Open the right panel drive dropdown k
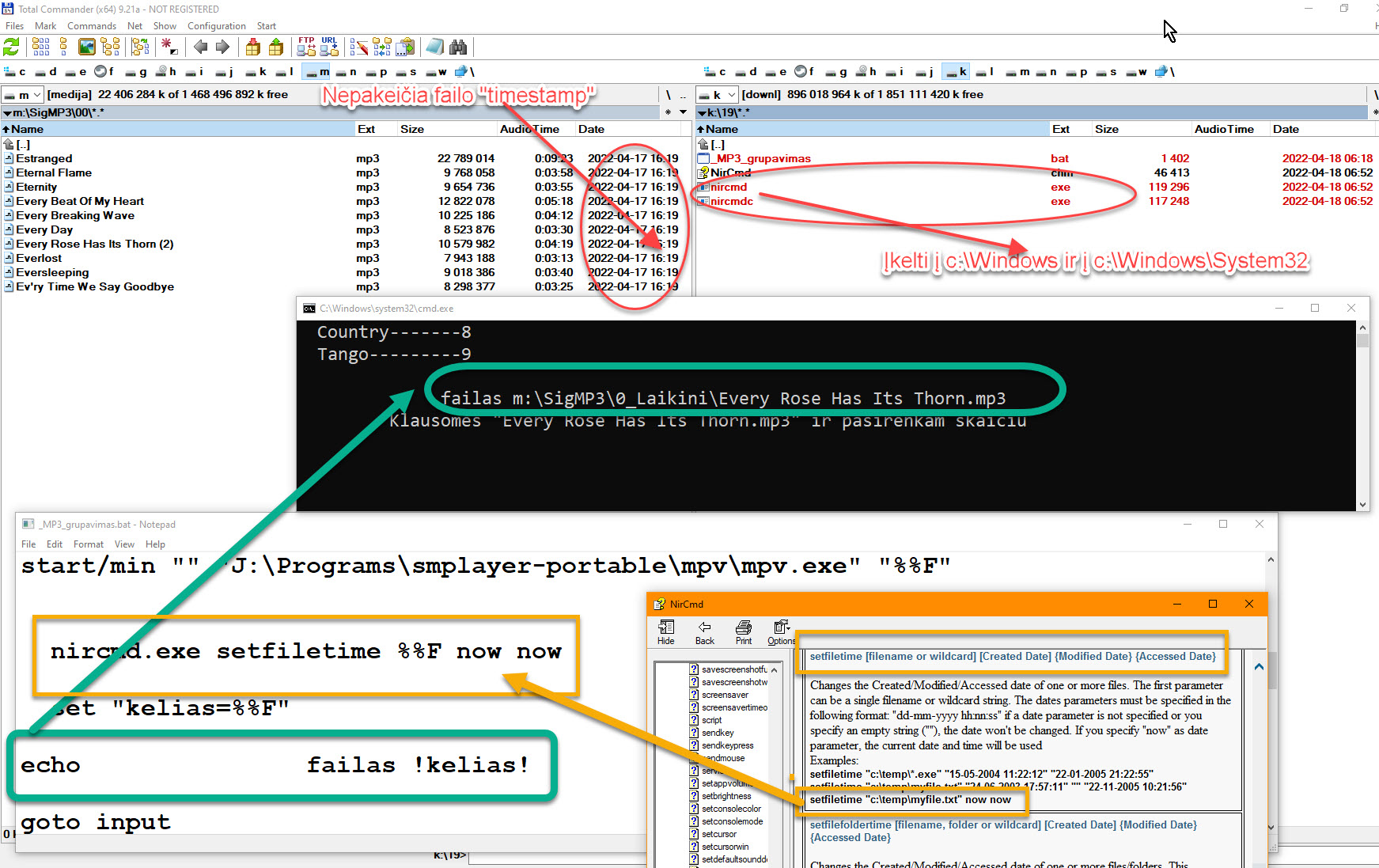This screenshot has width=1379, height=868. tap(718, 95)
